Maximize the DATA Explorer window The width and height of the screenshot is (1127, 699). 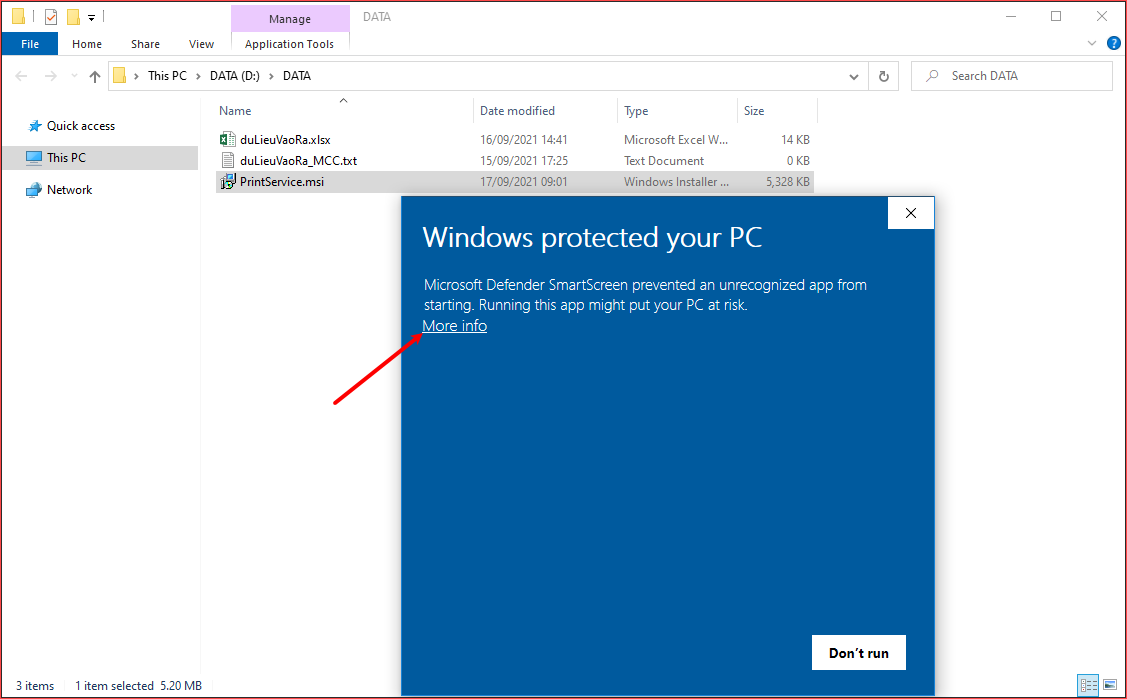[x=1056, y=17]
